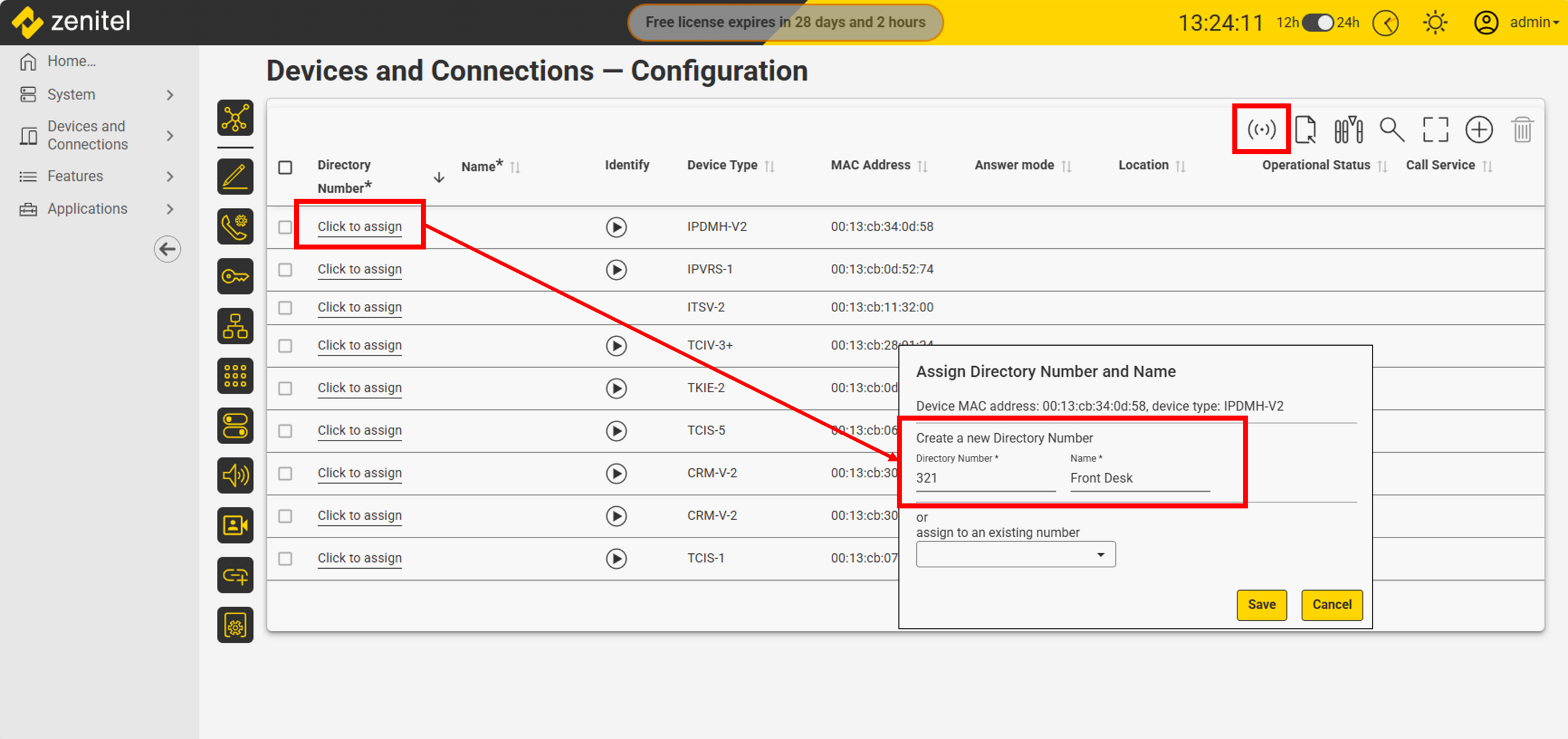The width and height of the screenshot is (1568, 739).
Task: Toggle fullscreen table view icon
Action: 1435,129
